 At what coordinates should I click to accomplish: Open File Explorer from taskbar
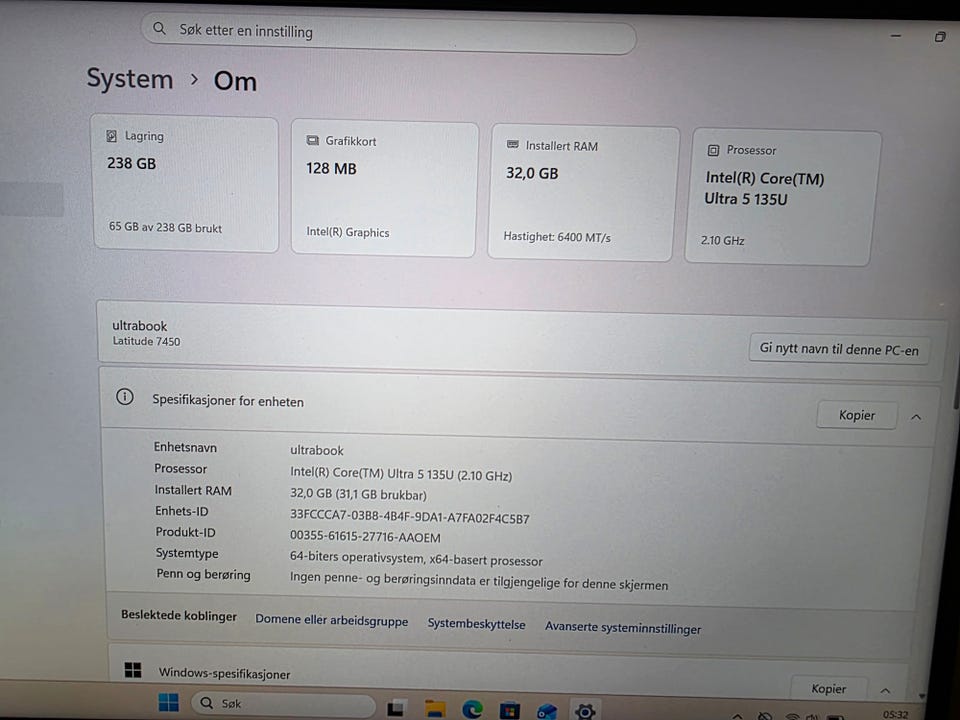tap(435, 709)
